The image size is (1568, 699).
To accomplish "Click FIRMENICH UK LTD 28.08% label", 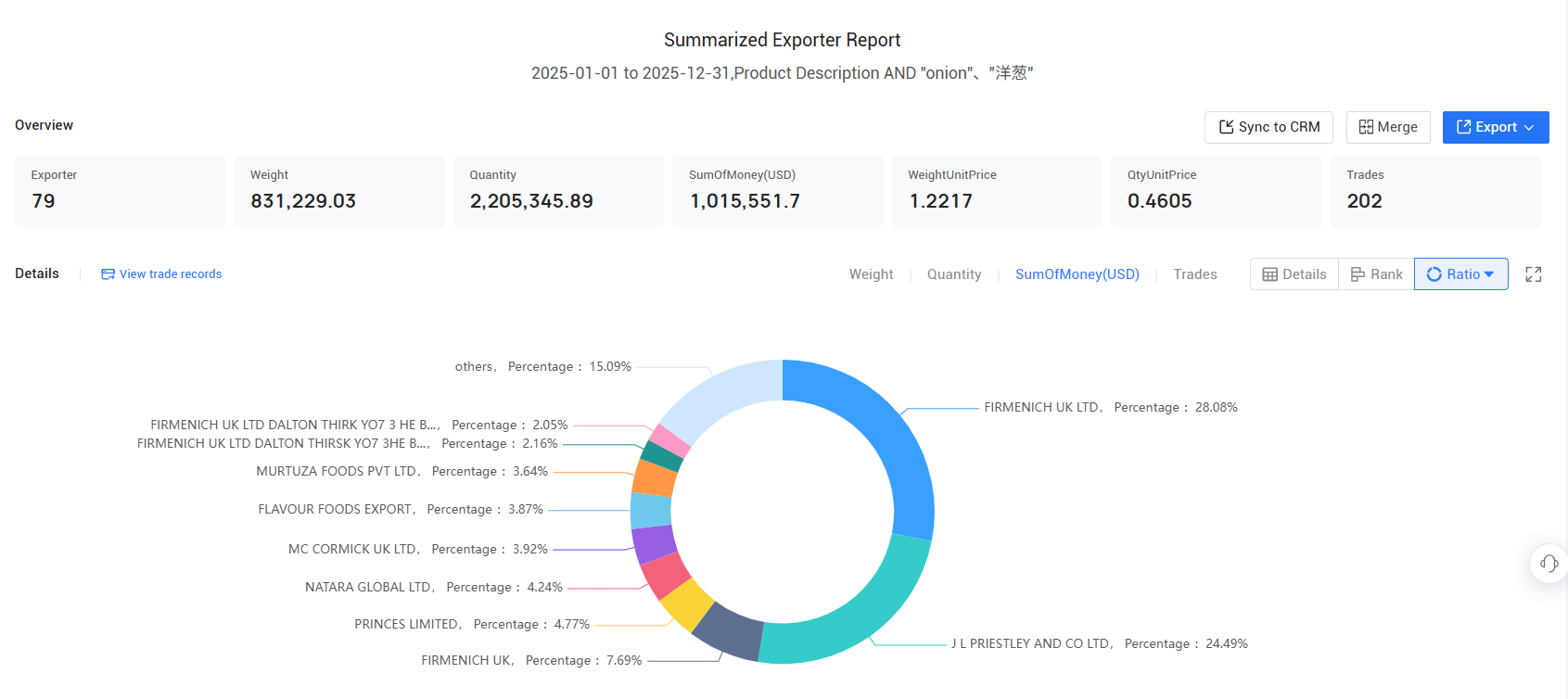I will pos(1111,407).
